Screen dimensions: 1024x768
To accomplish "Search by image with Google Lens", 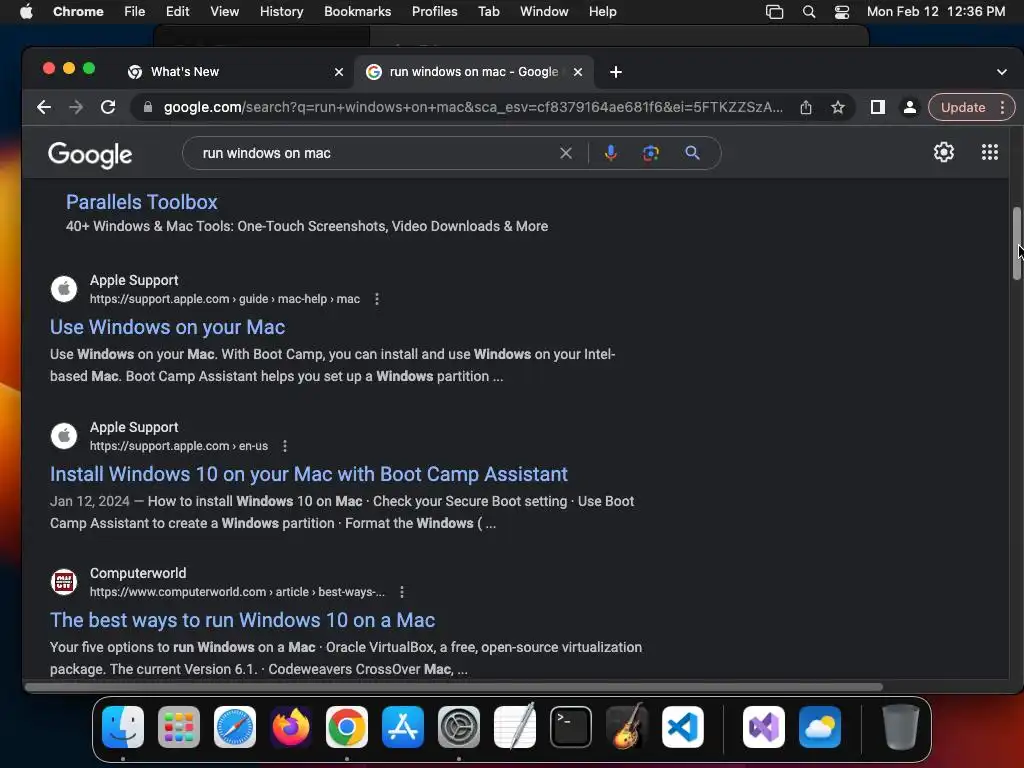I will [650, 153].
